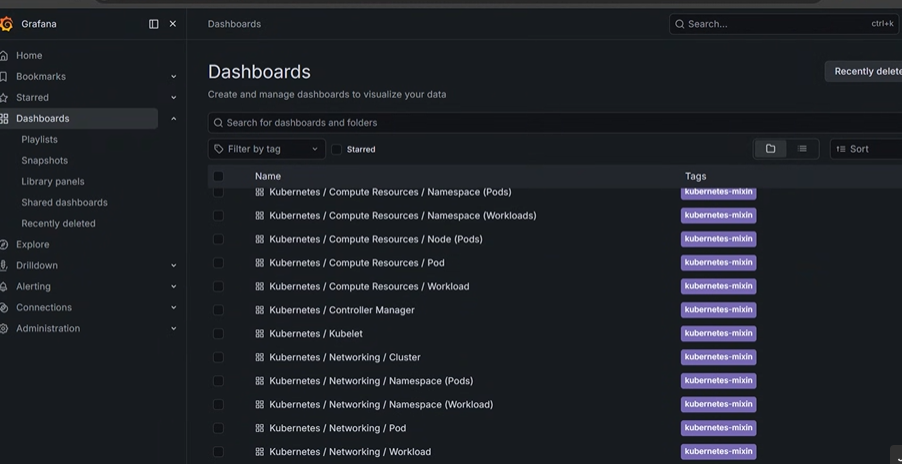Click kubernetes-mixin tag on Controller Manager row
902x464 pixels.
(x=718, y=310)
